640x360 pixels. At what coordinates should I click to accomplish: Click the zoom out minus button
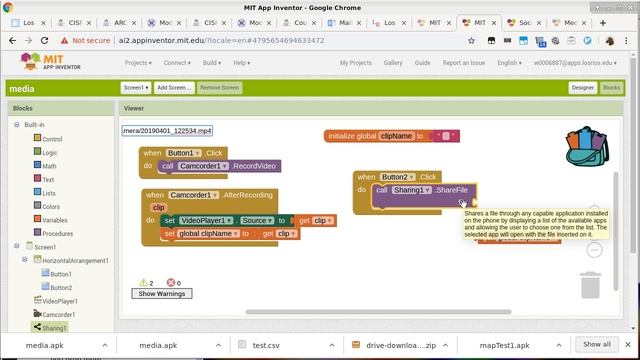[594, 250]
